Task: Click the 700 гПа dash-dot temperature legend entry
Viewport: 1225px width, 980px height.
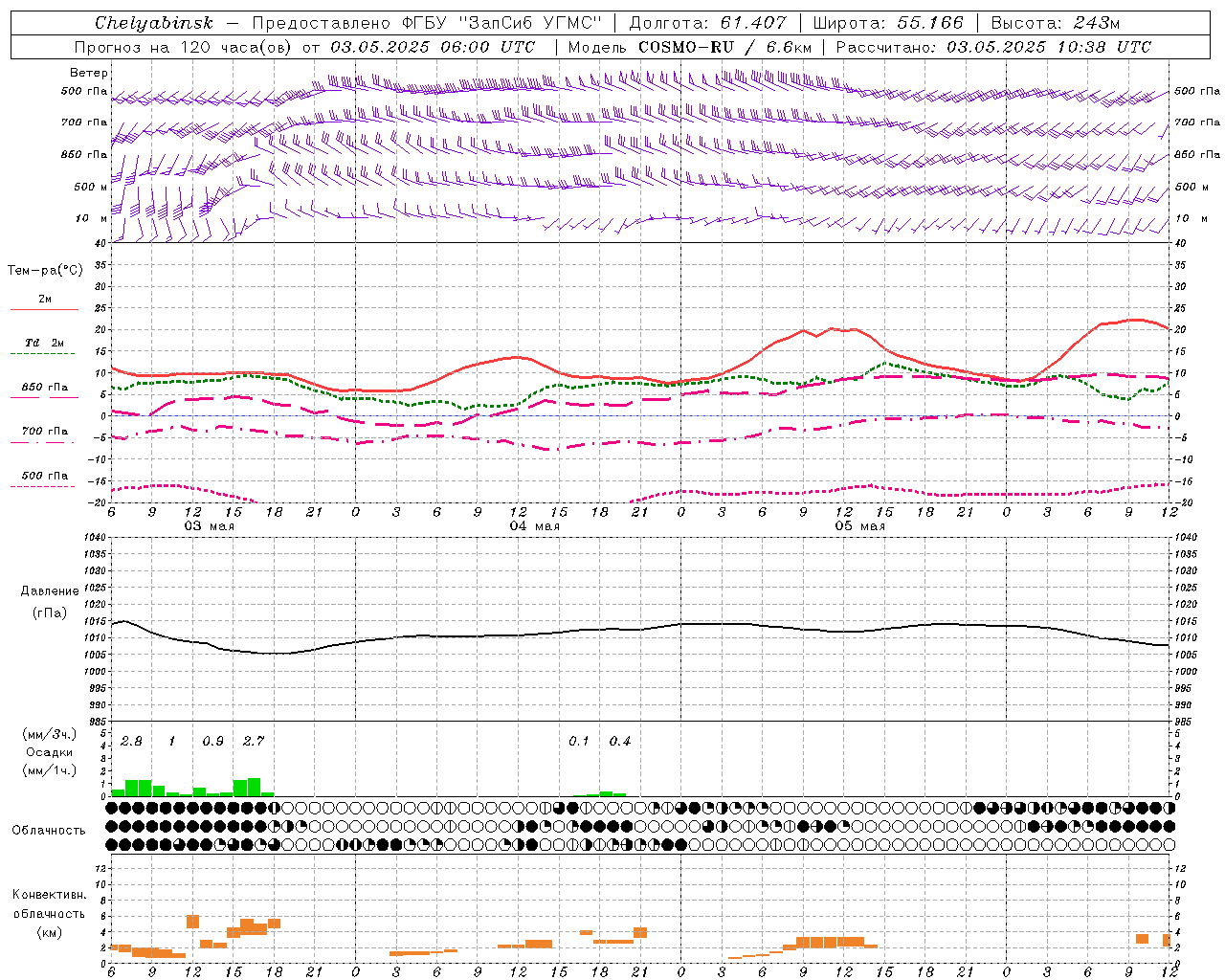Action: pos(44,432)
